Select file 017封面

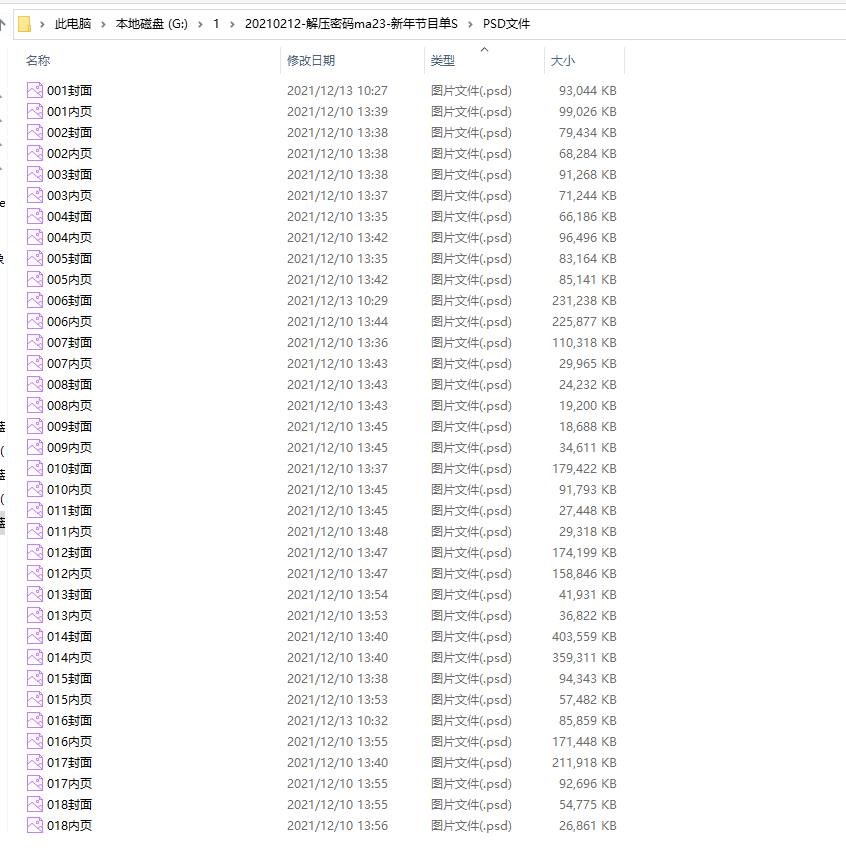coord(69,763)
